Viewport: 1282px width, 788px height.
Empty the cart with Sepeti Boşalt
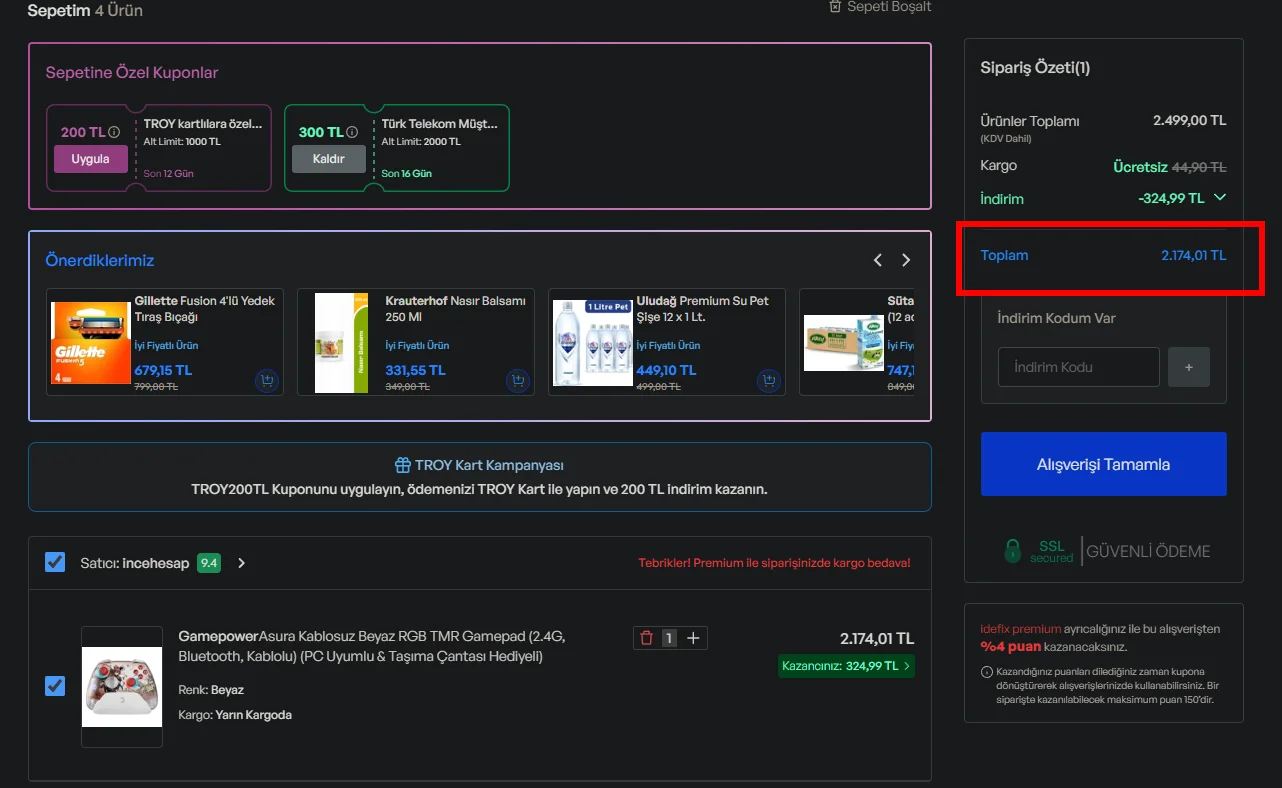point(880,7)
